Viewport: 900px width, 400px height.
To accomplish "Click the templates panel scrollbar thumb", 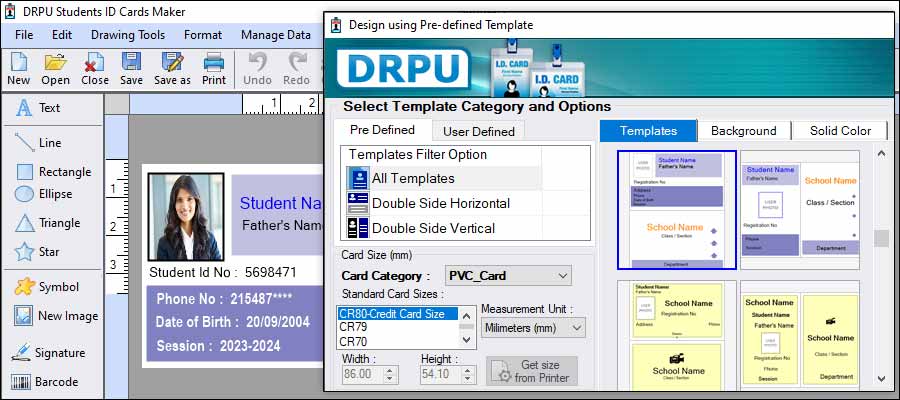I will pyautogui.click(x=882, y=238).
